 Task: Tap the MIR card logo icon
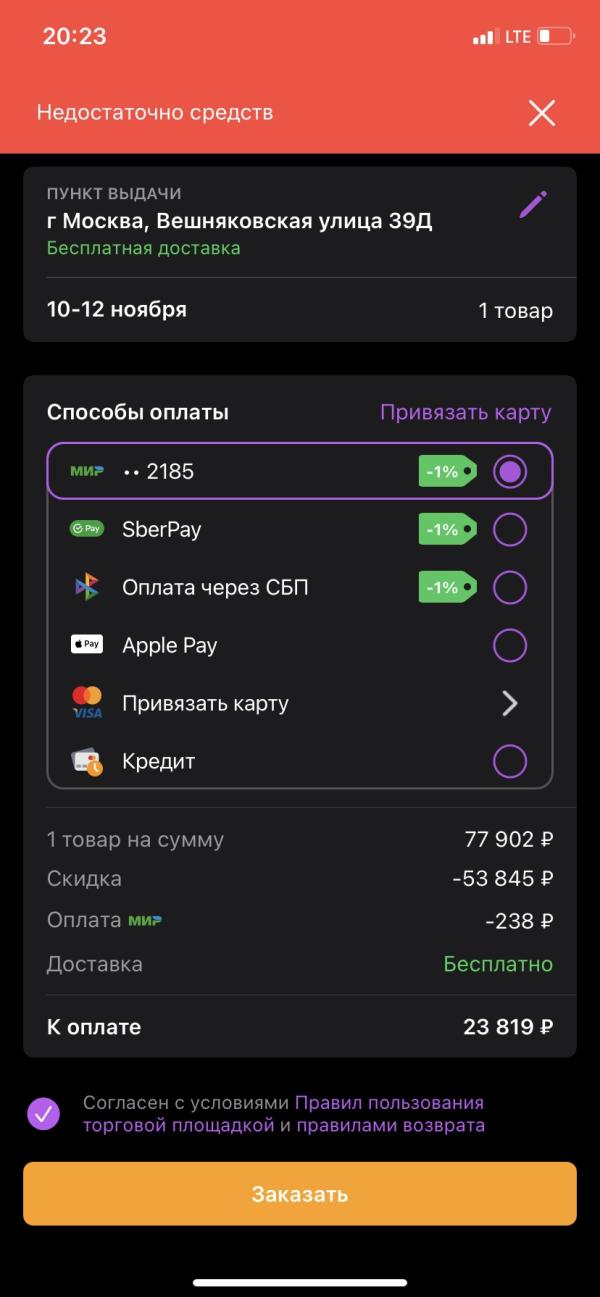(x=87, y=471)
